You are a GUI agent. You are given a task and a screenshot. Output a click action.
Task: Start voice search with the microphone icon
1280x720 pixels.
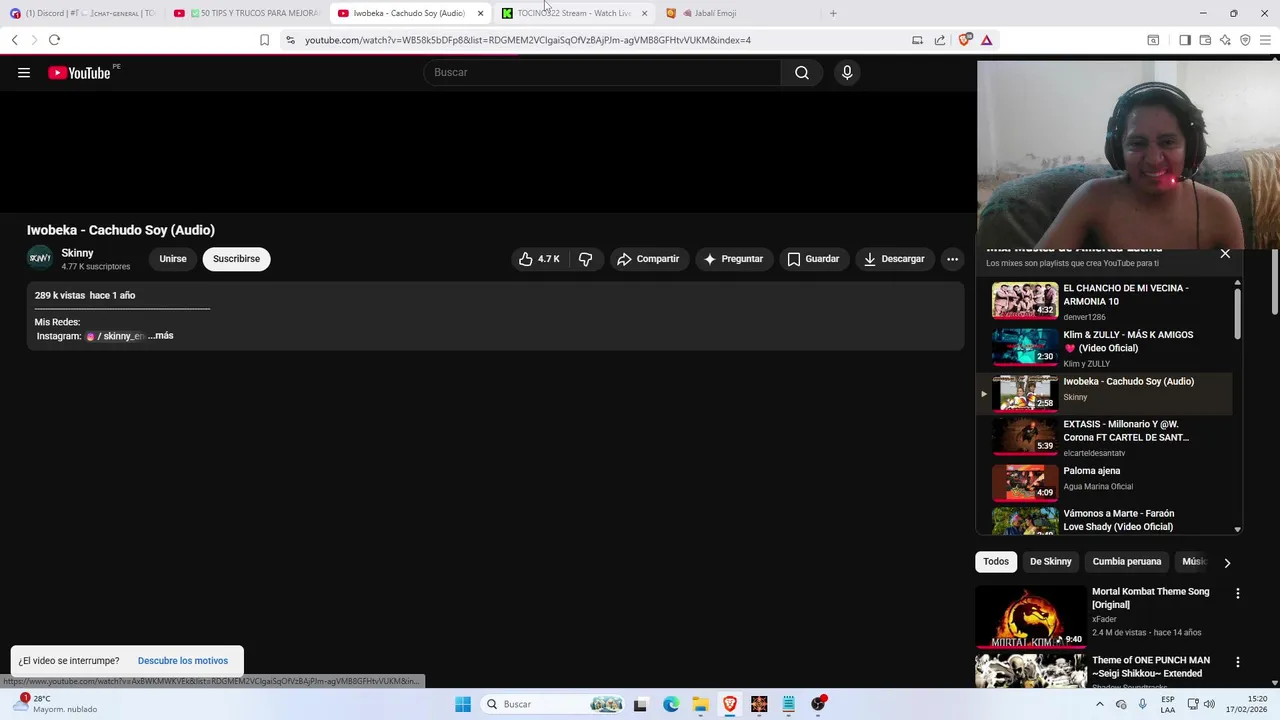tap(847, 72)
